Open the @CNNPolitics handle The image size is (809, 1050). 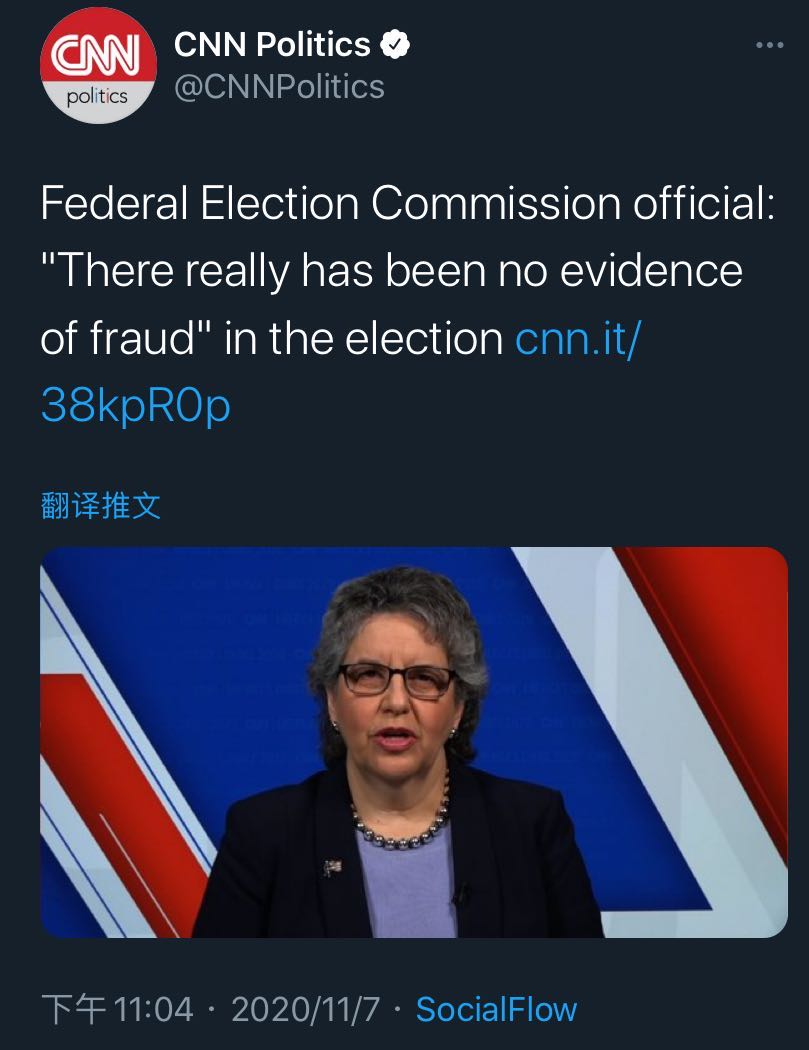279,88
